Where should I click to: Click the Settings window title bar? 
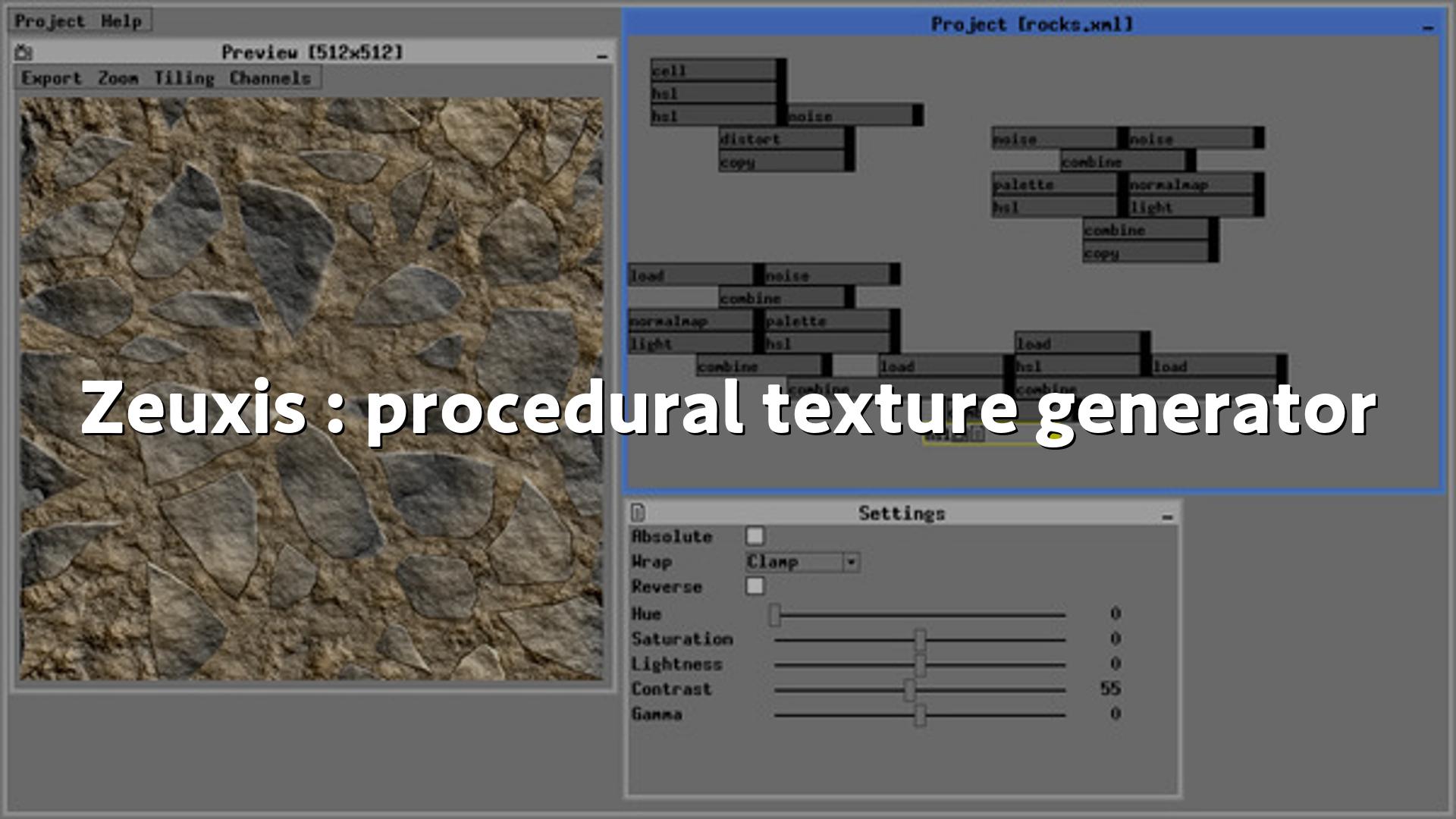pyautogui.click(x=902, y=513)
